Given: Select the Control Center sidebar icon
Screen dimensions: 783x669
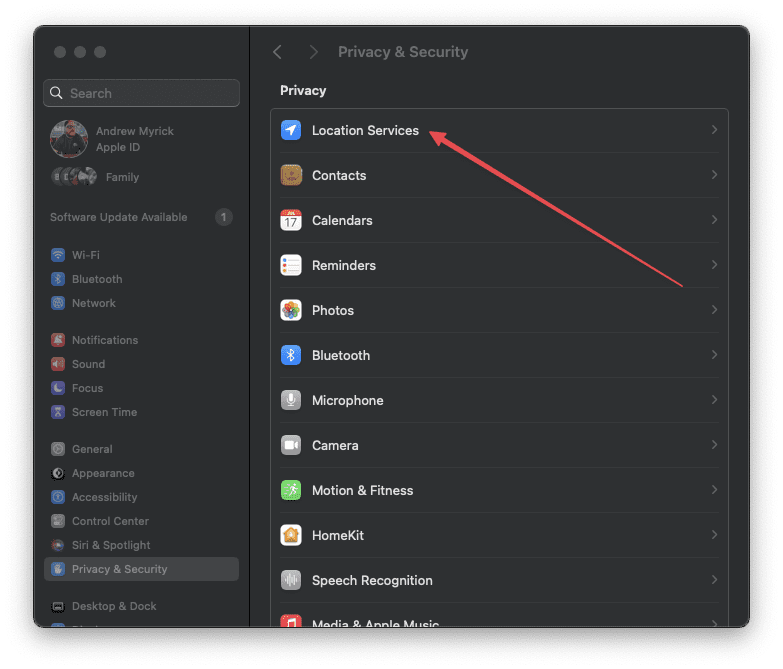Looking at the screenshot, I should coord(58,521).
